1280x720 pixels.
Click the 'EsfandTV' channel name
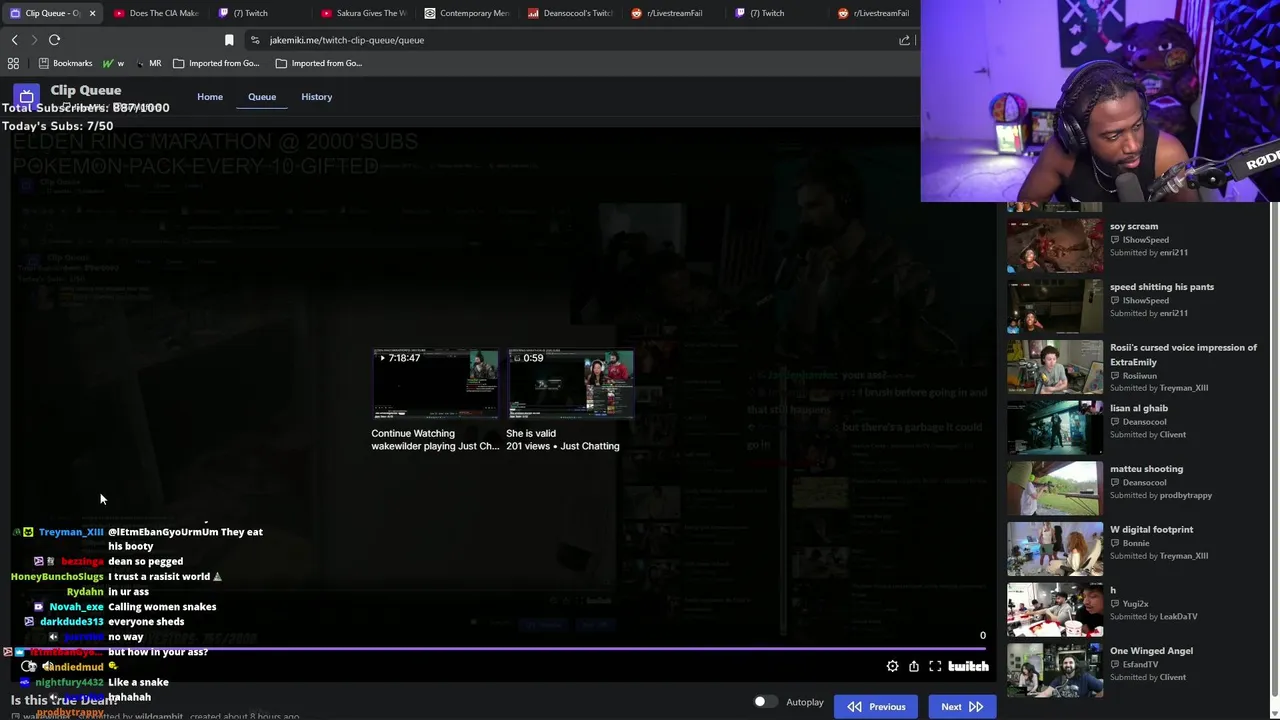1140,664
